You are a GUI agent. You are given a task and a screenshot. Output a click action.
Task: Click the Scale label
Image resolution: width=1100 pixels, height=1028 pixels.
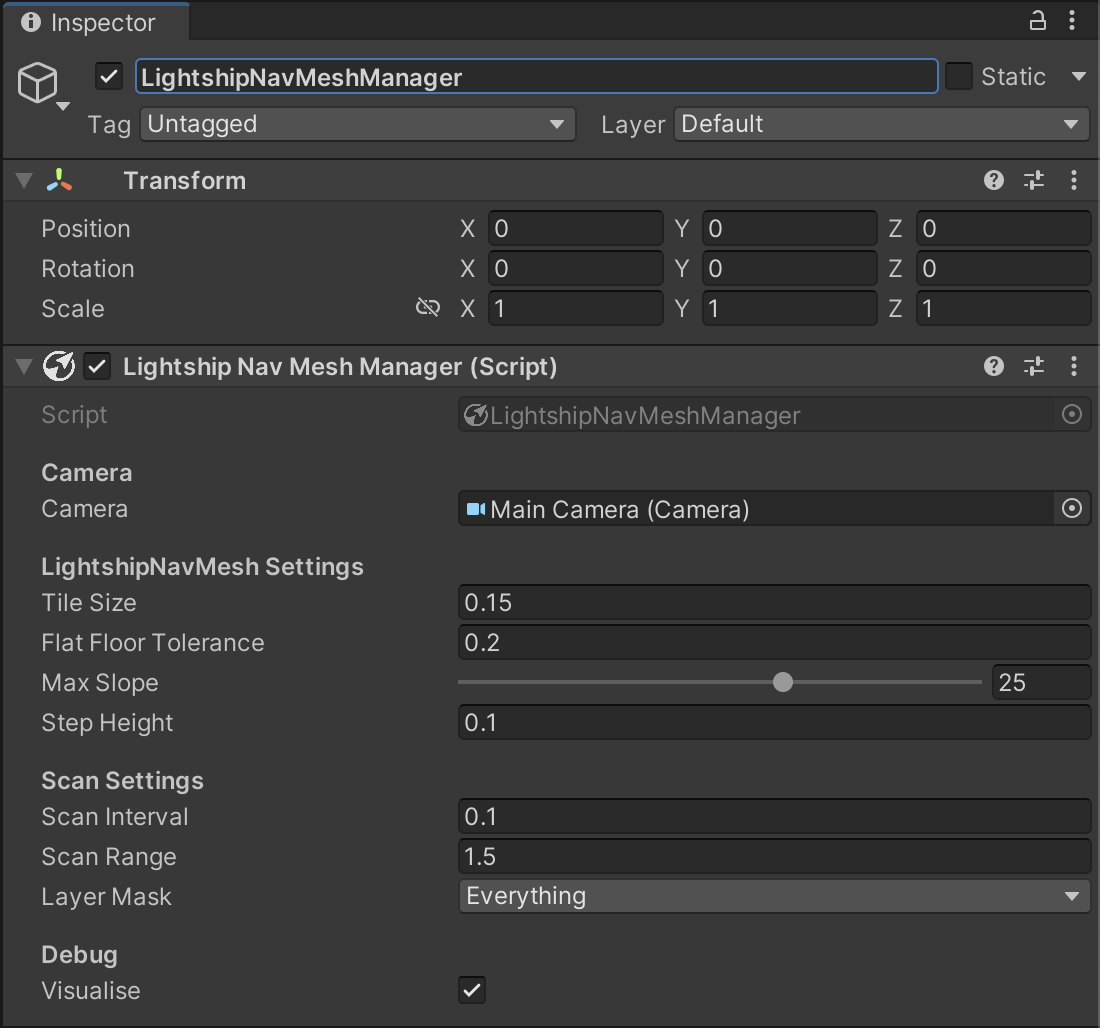pyautogui.click(x=73, y=309)
